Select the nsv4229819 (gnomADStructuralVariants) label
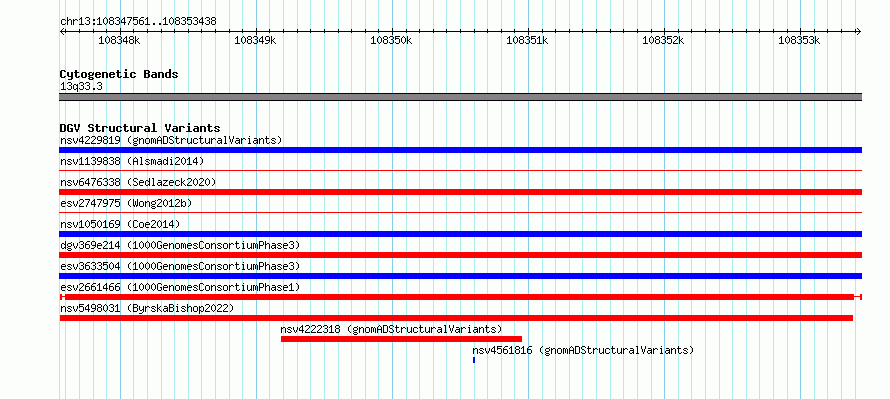Screen dimensions: 890x399 (x=171, y=140)
